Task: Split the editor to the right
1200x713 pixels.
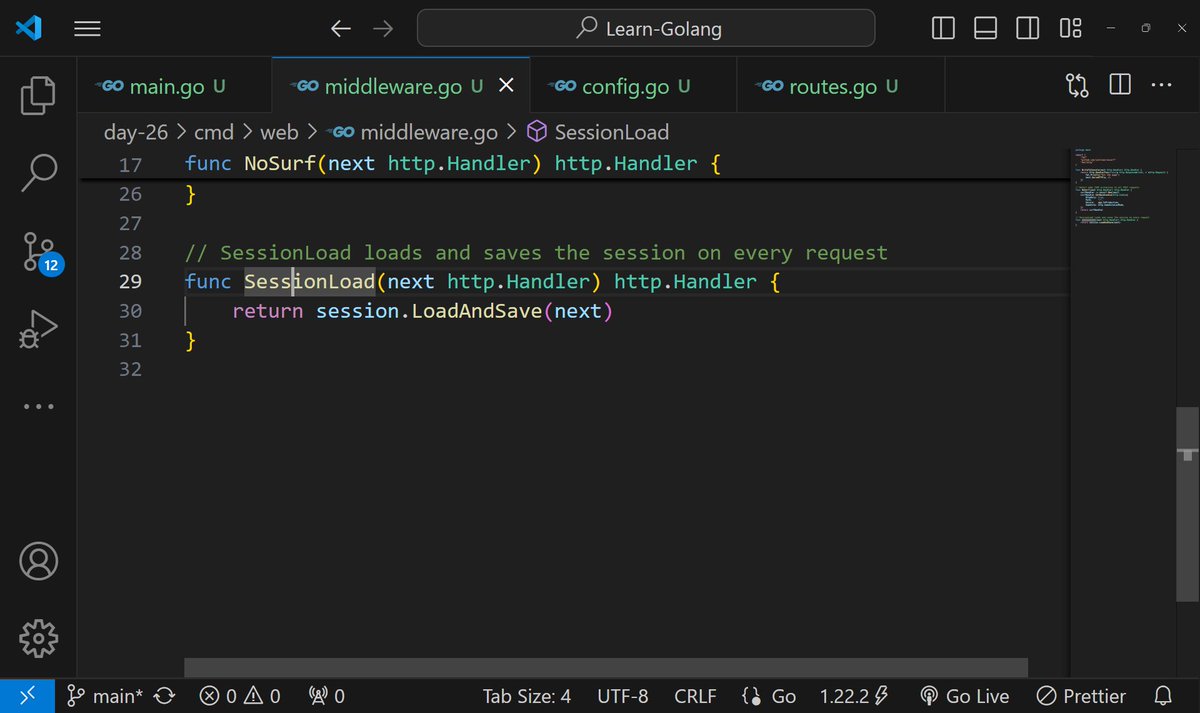Action: click(x=1120, y=86)
